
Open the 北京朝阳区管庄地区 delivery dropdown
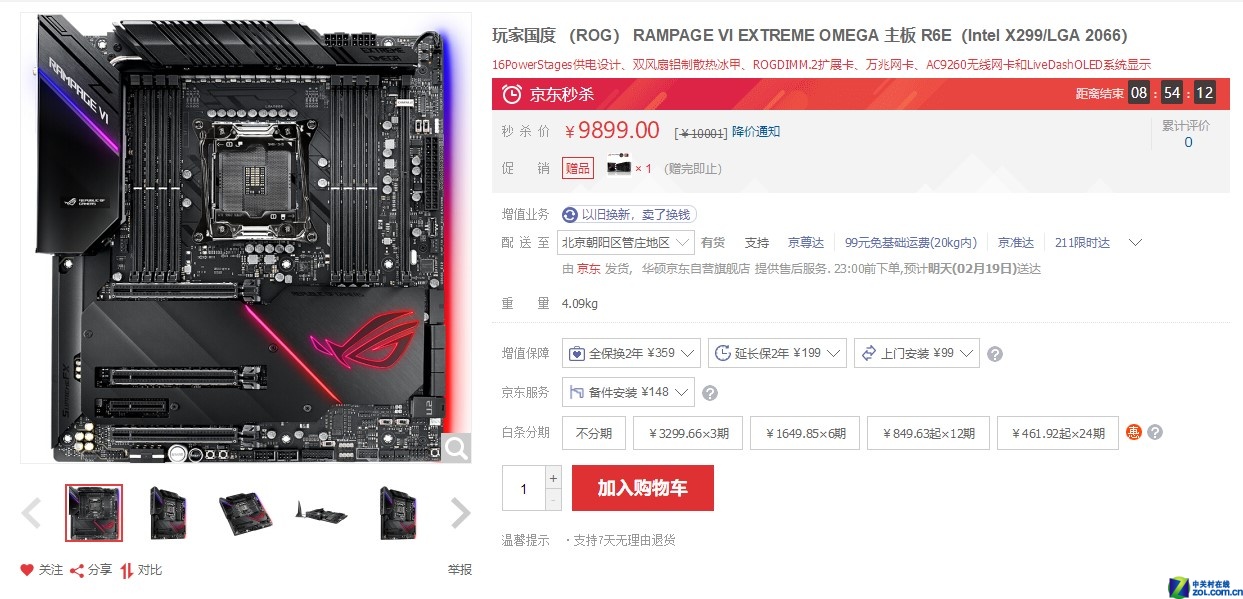pyautogui.click(x=627, y=242)
